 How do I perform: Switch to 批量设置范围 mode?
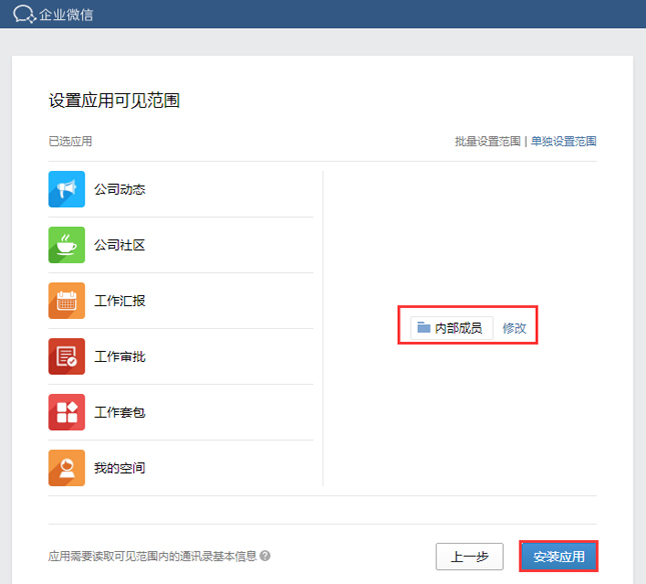[487, 141]
